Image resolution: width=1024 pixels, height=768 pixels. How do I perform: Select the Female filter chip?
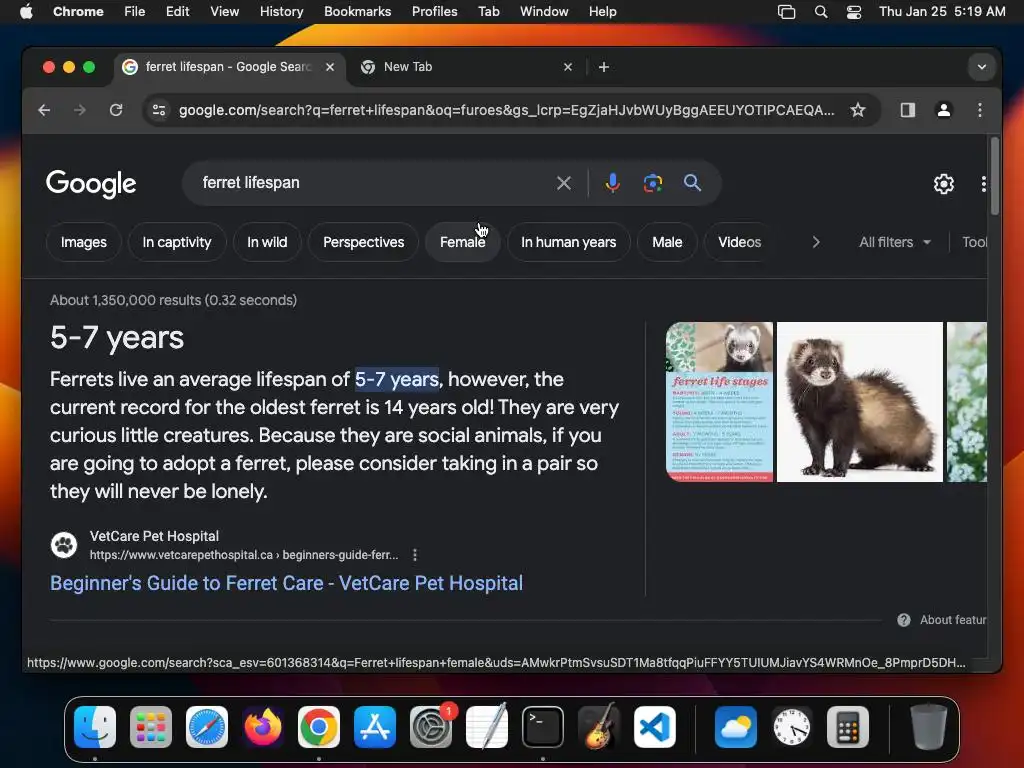point(462,242)
